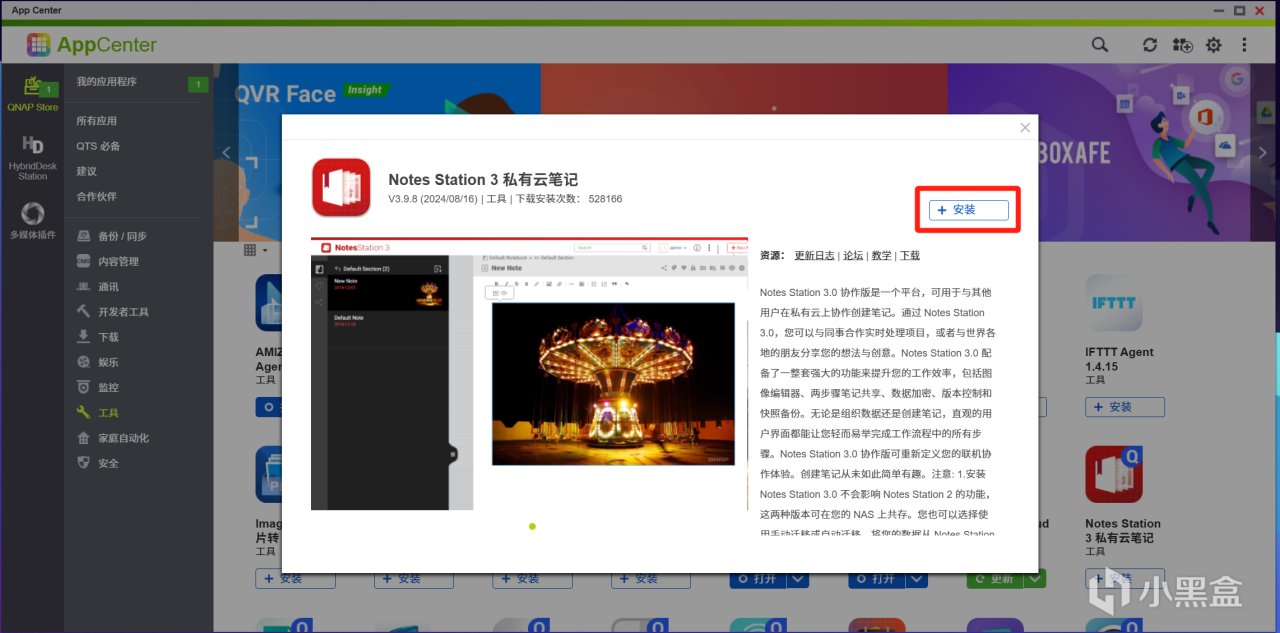Click the AppCenter colorful grid logo
1280x633 pixels.
click(x=38, y=44)
